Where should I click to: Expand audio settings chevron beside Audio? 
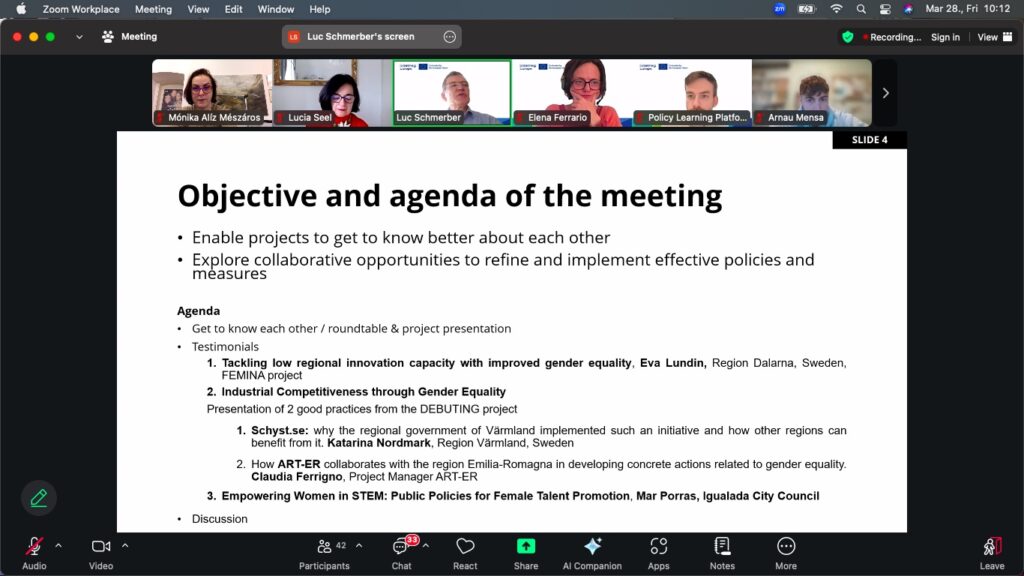pos(58,546)
